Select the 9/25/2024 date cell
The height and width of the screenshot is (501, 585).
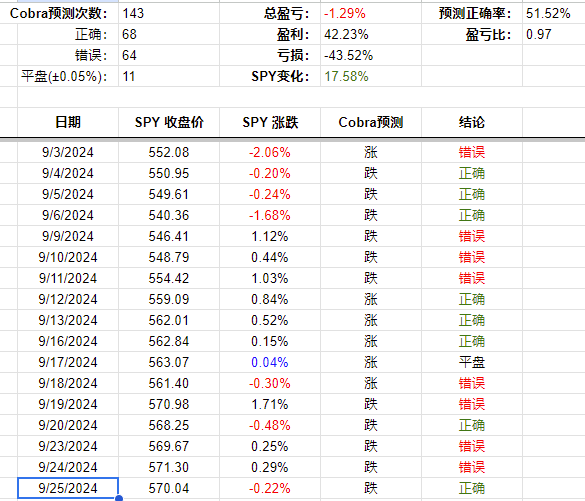click(68, 488)
